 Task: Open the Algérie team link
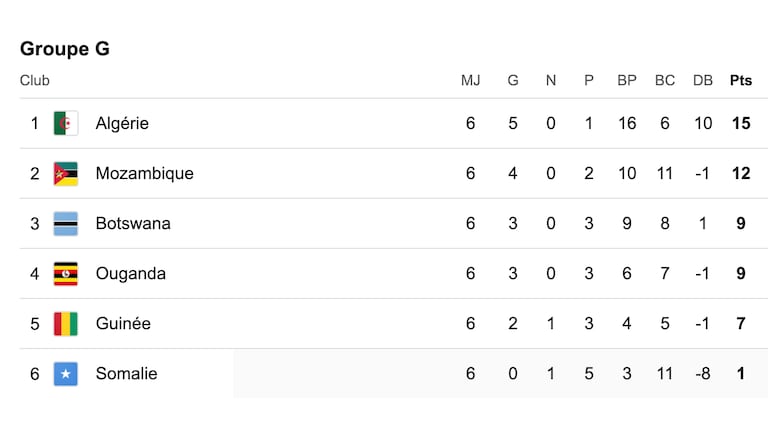click(x=122, y=123)
